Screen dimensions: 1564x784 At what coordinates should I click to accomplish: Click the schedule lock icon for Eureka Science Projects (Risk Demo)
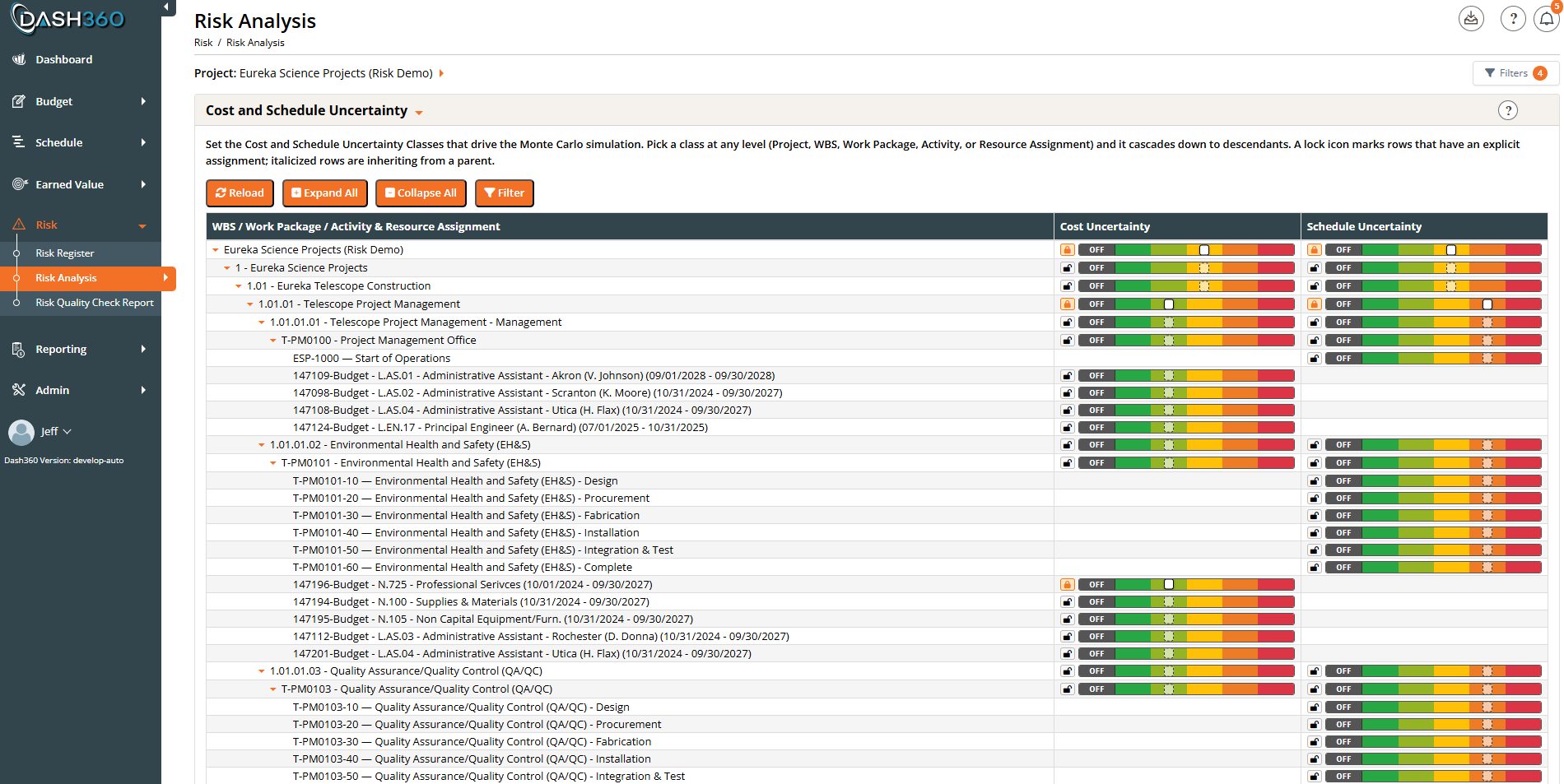click(1315, 249)
